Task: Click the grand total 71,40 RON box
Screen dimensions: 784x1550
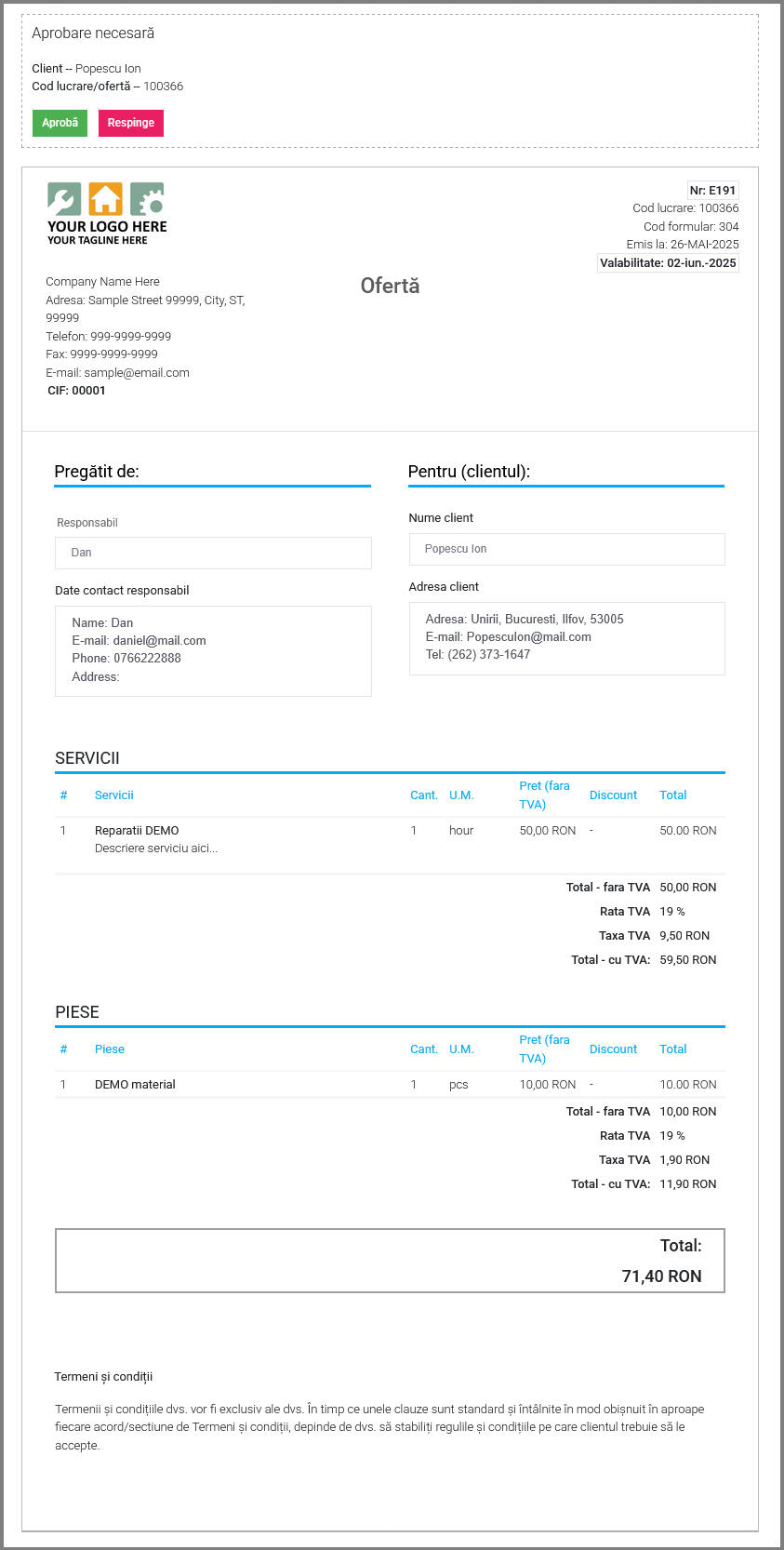Action: click(390, 1261)
